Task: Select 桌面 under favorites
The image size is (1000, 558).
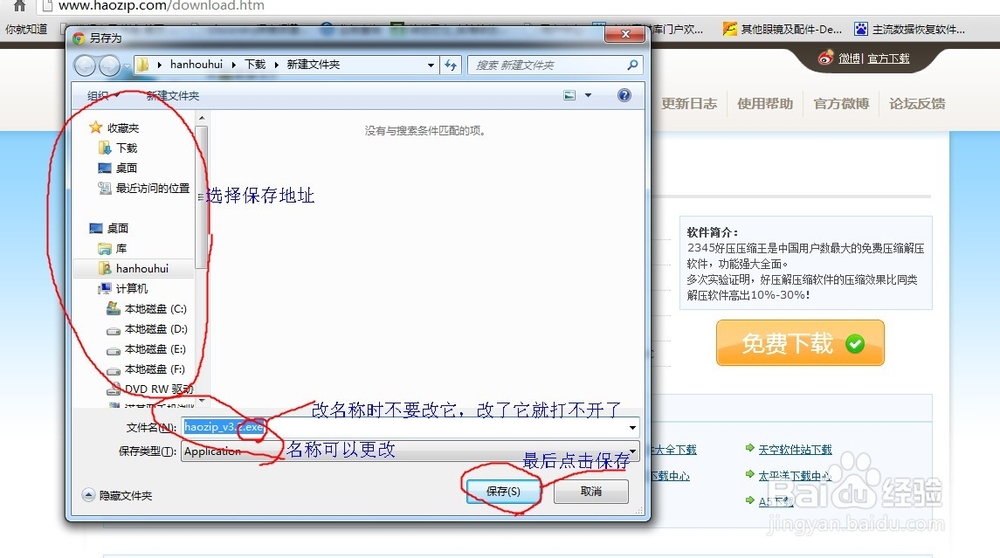Action: 118,168
